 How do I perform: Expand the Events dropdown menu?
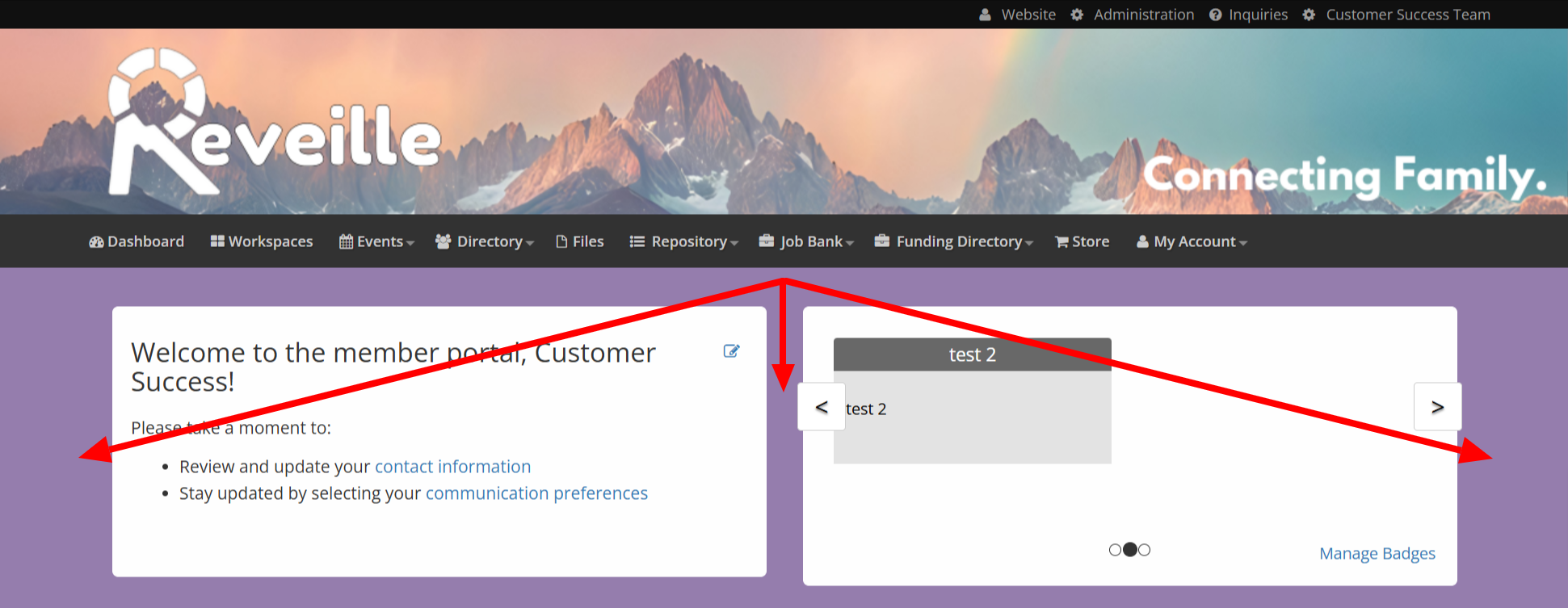click(x=377, y=242)
